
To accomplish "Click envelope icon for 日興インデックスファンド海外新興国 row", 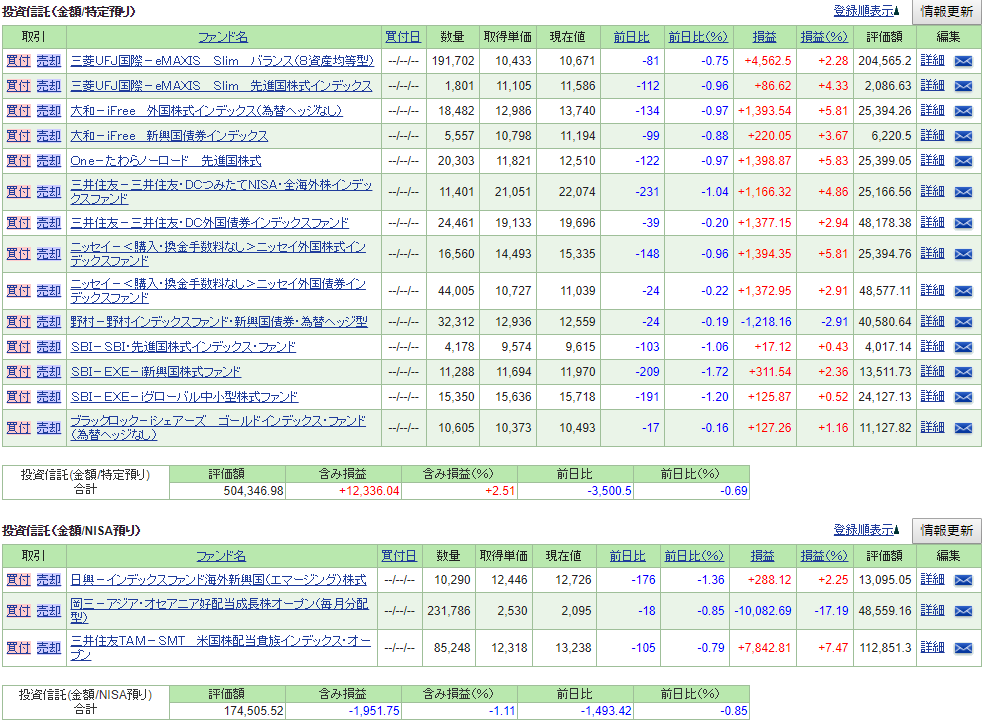I will pos(963,580).
